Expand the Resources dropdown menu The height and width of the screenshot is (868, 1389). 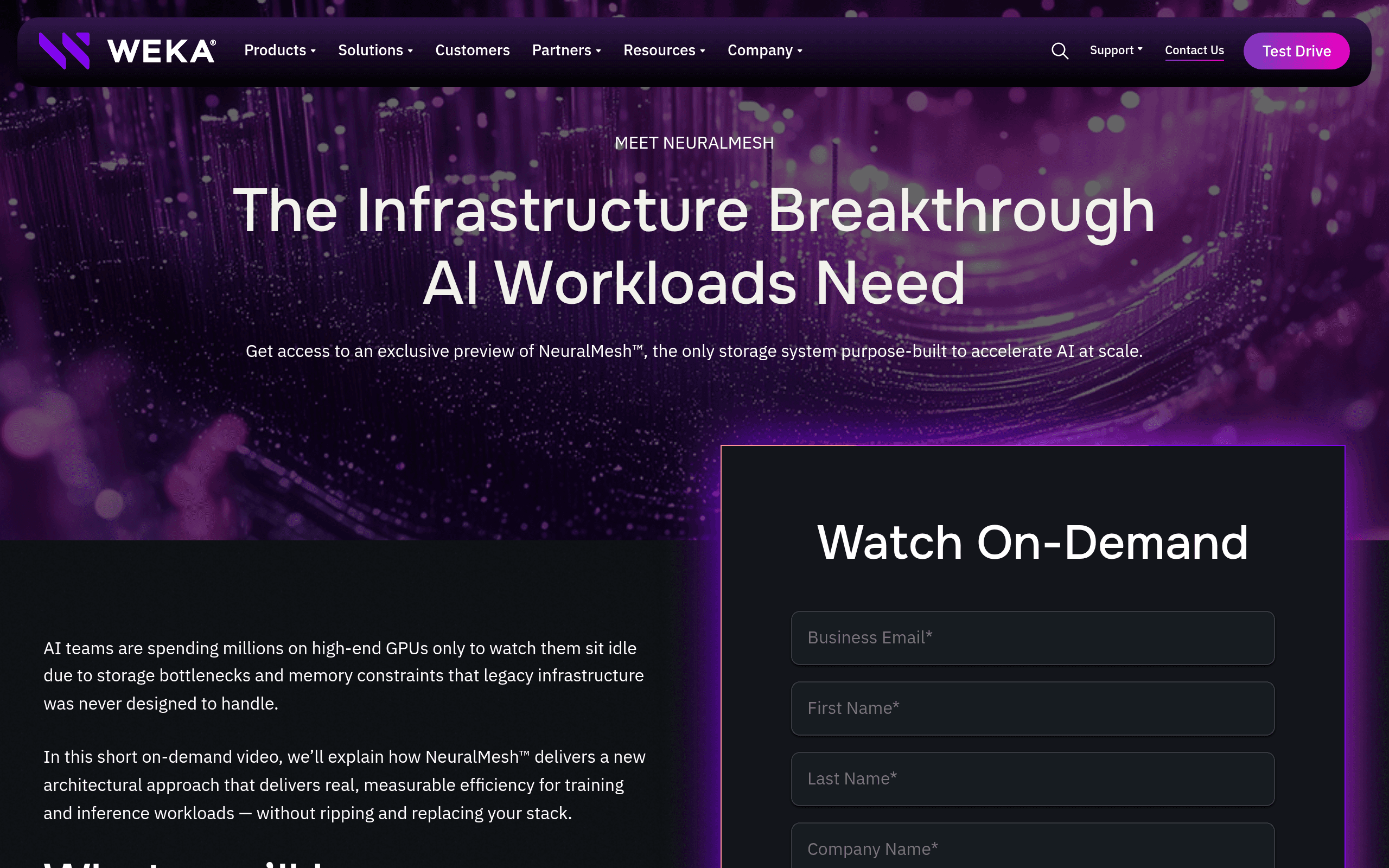click(664, 50)
